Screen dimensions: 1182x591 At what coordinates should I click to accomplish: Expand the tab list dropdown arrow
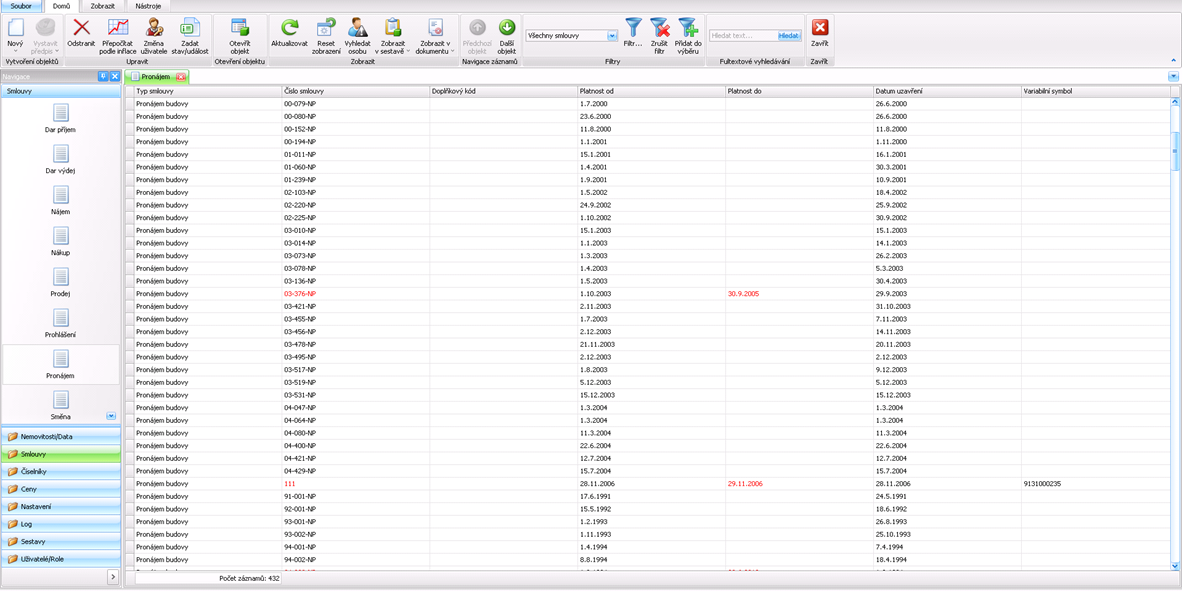pyautogui.click(x=1173, y=77)
